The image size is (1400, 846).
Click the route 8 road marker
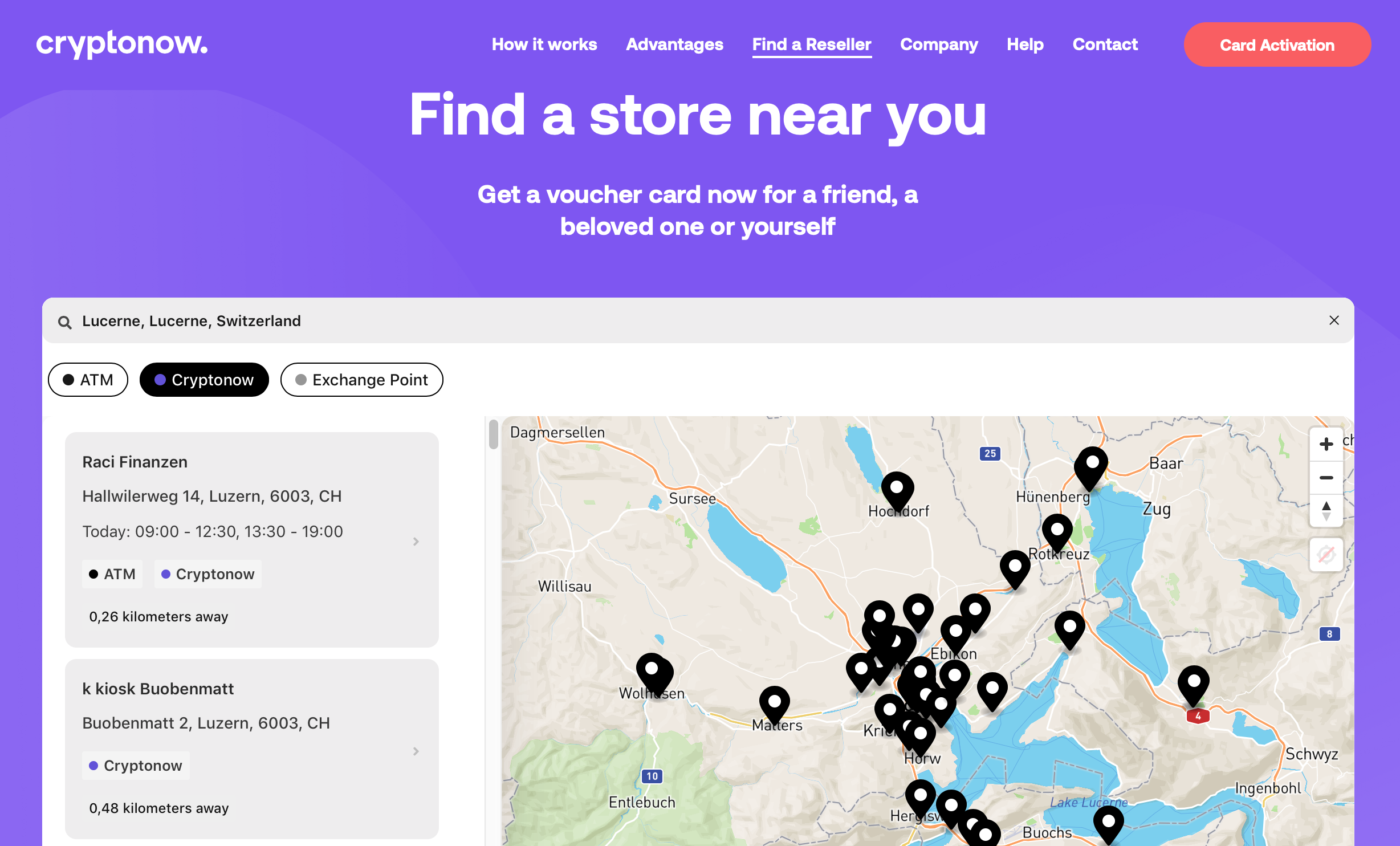point(1329,634)
